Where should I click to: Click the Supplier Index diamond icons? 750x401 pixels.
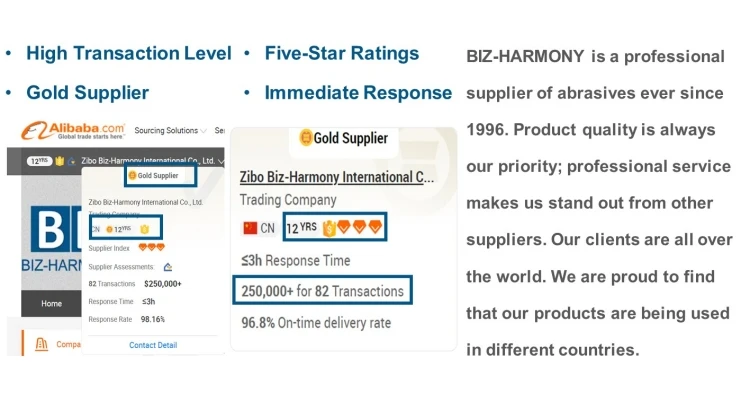click(x=152, y=247)
